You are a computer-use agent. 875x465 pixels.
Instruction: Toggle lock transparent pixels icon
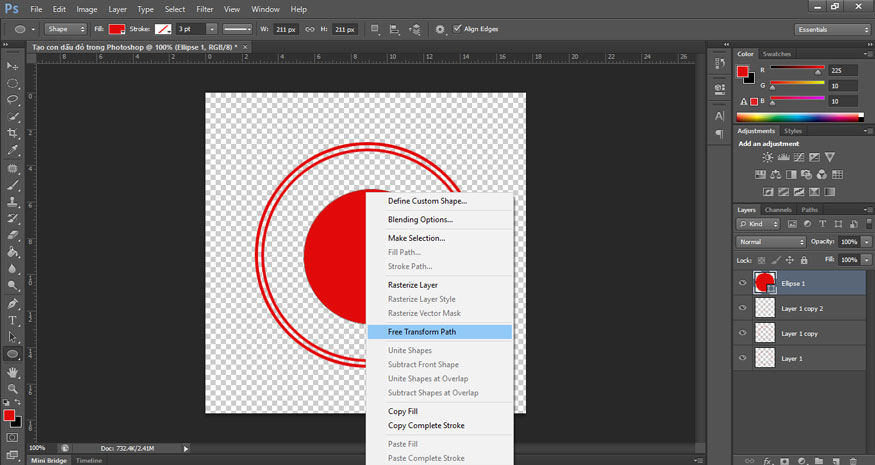[761, 260]
